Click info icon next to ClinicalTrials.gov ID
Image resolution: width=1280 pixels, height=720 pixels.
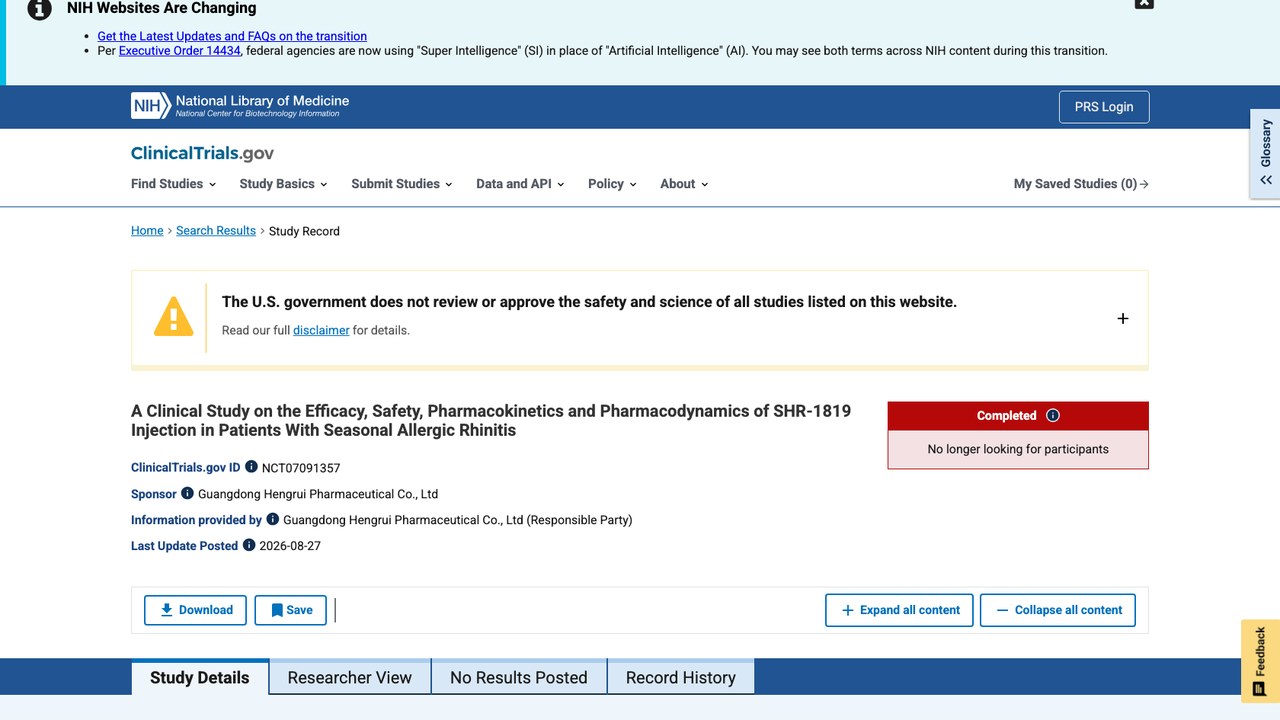(x=251, y=467)
